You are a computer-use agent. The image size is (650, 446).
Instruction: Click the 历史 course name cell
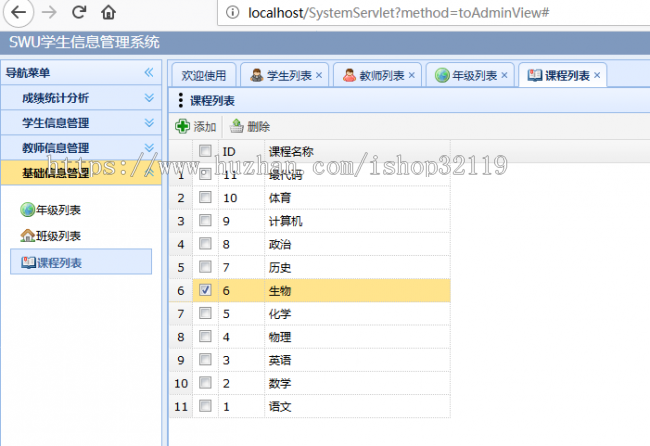[x=357, y=267]
